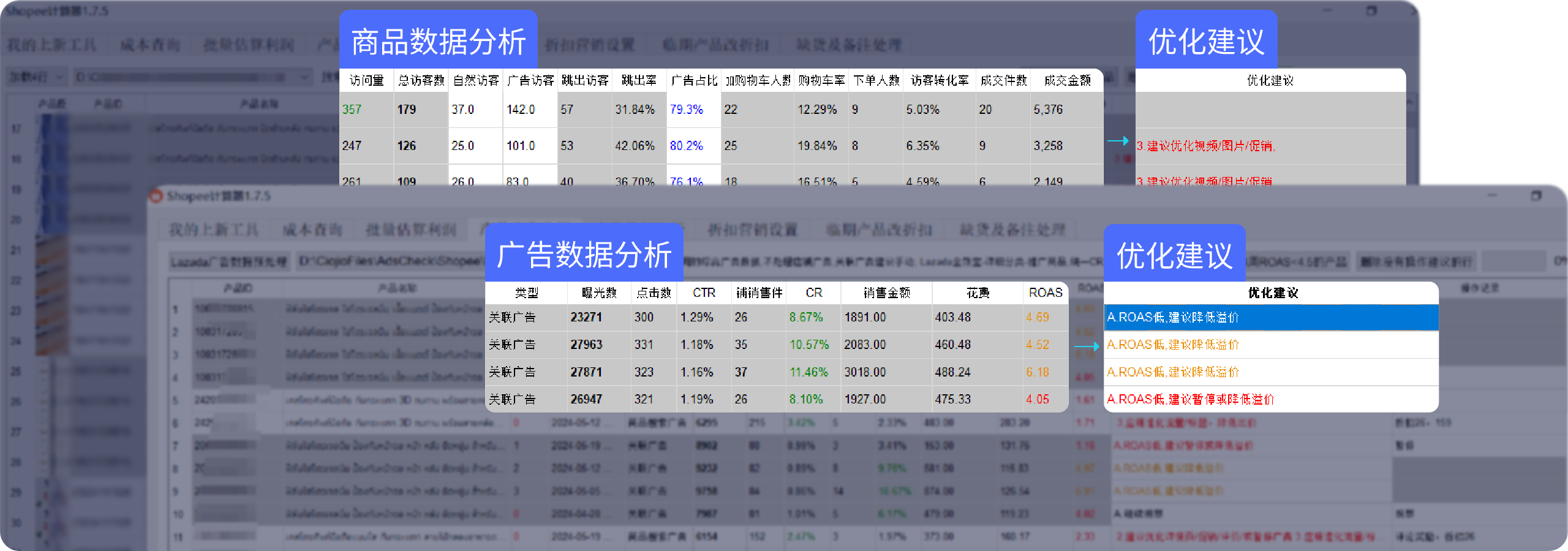Select the 曝光数 cell showing 23271
Viewport: 1568px width, 551px height.
tap(586, 318)
